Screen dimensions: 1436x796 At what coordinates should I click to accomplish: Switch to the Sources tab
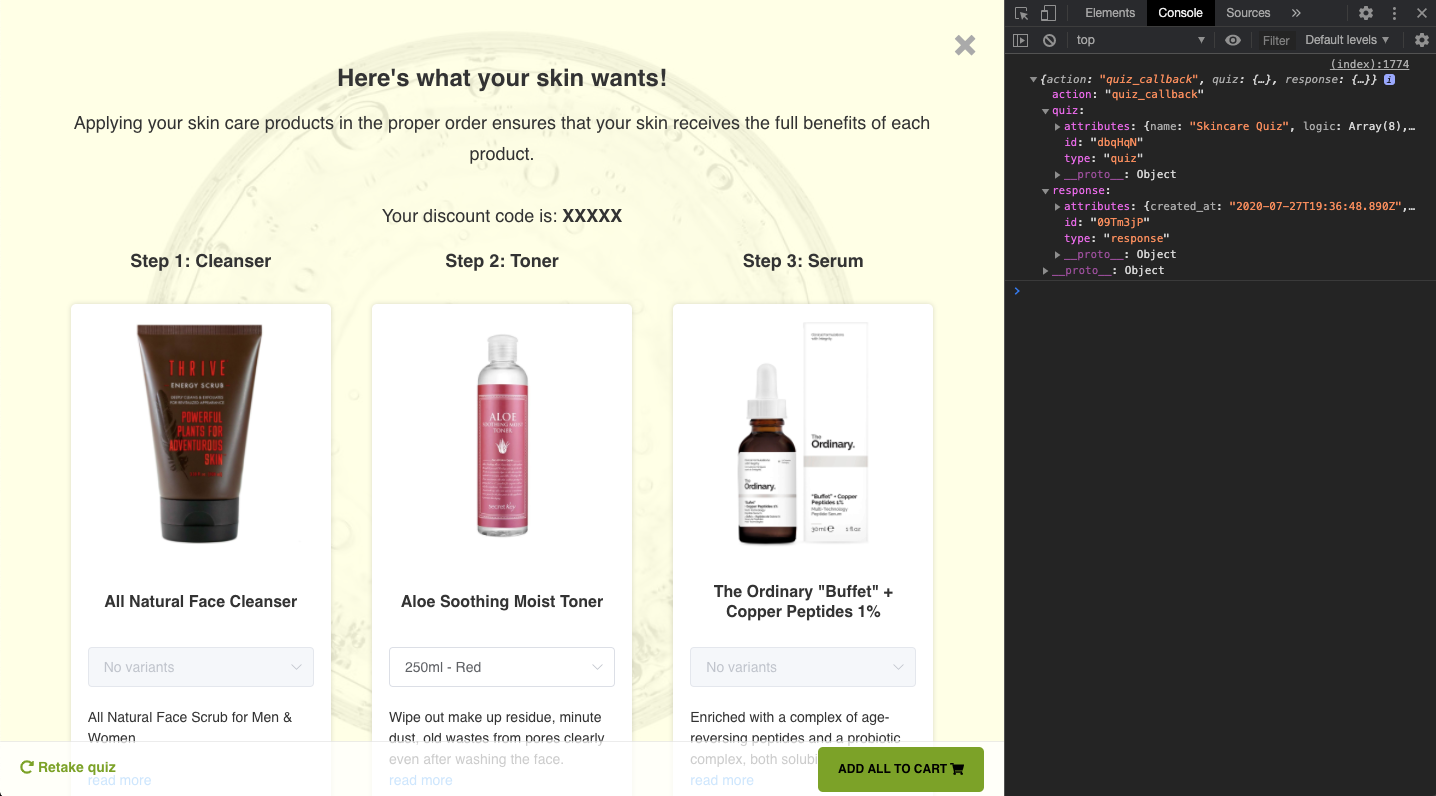pos(1248,13)
